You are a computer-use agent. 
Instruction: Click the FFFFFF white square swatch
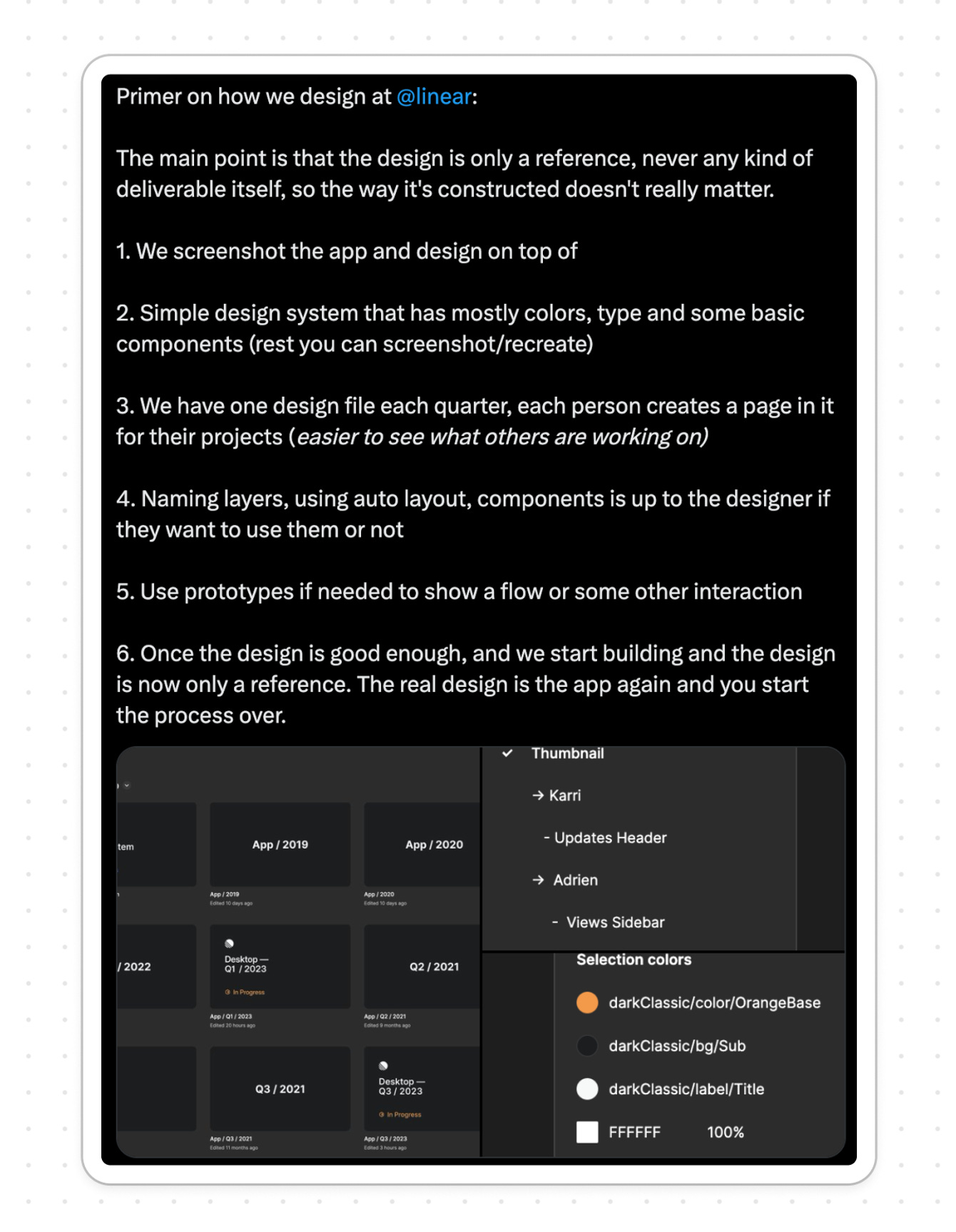(x=586, y=1132)
